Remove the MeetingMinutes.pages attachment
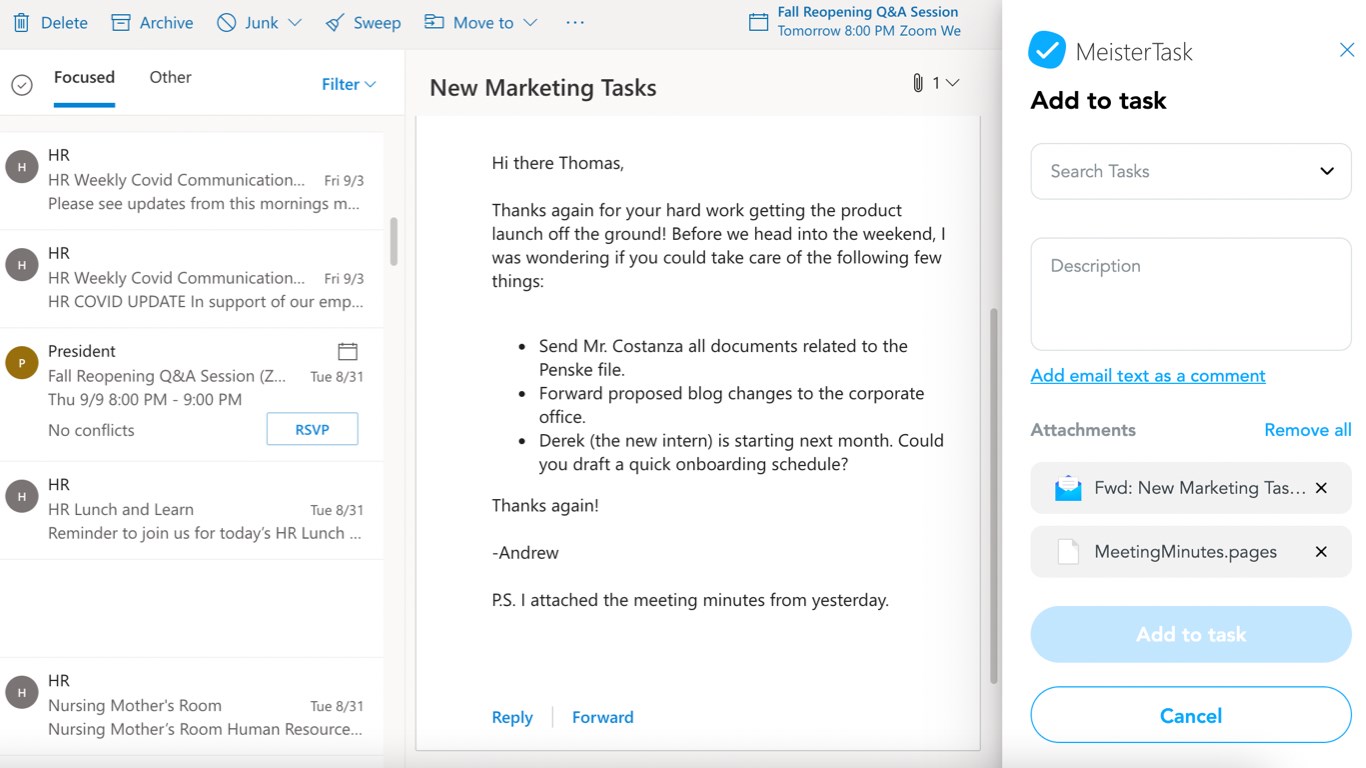 click(1321, 552)
